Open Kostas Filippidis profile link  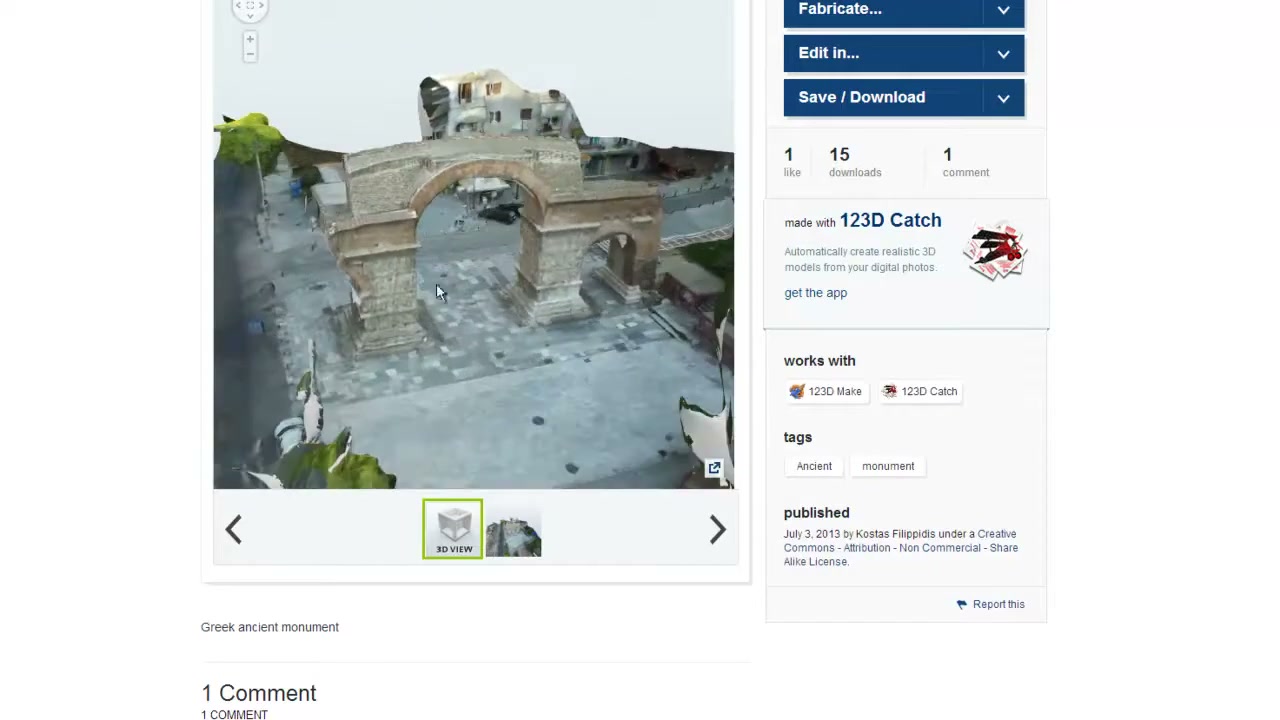896,534
